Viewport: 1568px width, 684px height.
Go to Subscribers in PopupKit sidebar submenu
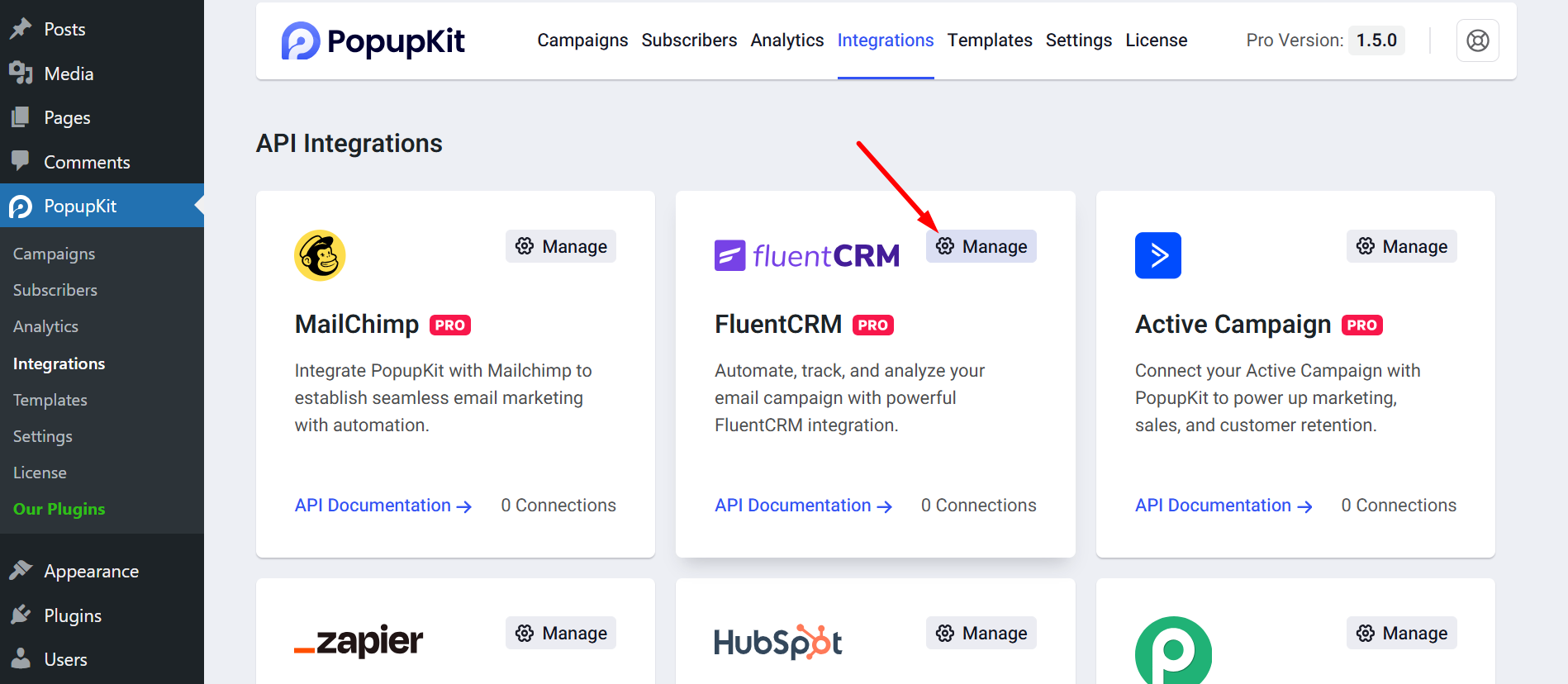point(55,290)
